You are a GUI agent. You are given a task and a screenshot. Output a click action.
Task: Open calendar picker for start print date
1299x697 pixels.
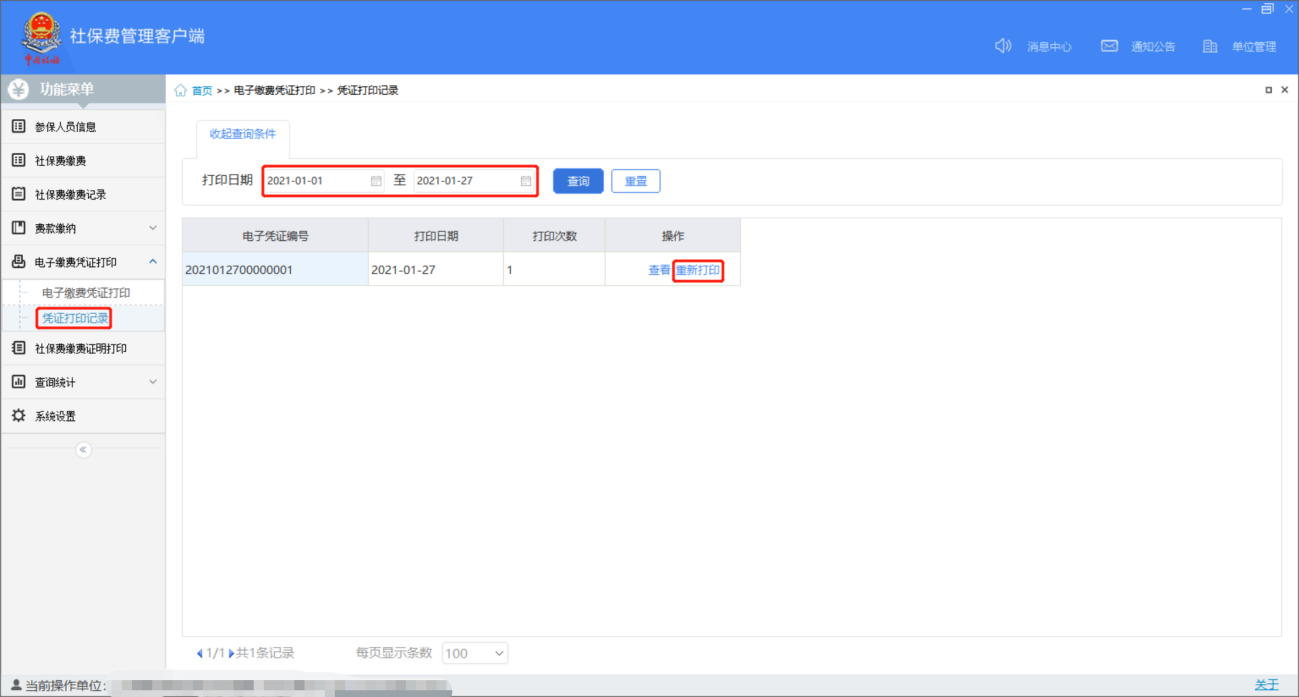(x=376, y=181)
